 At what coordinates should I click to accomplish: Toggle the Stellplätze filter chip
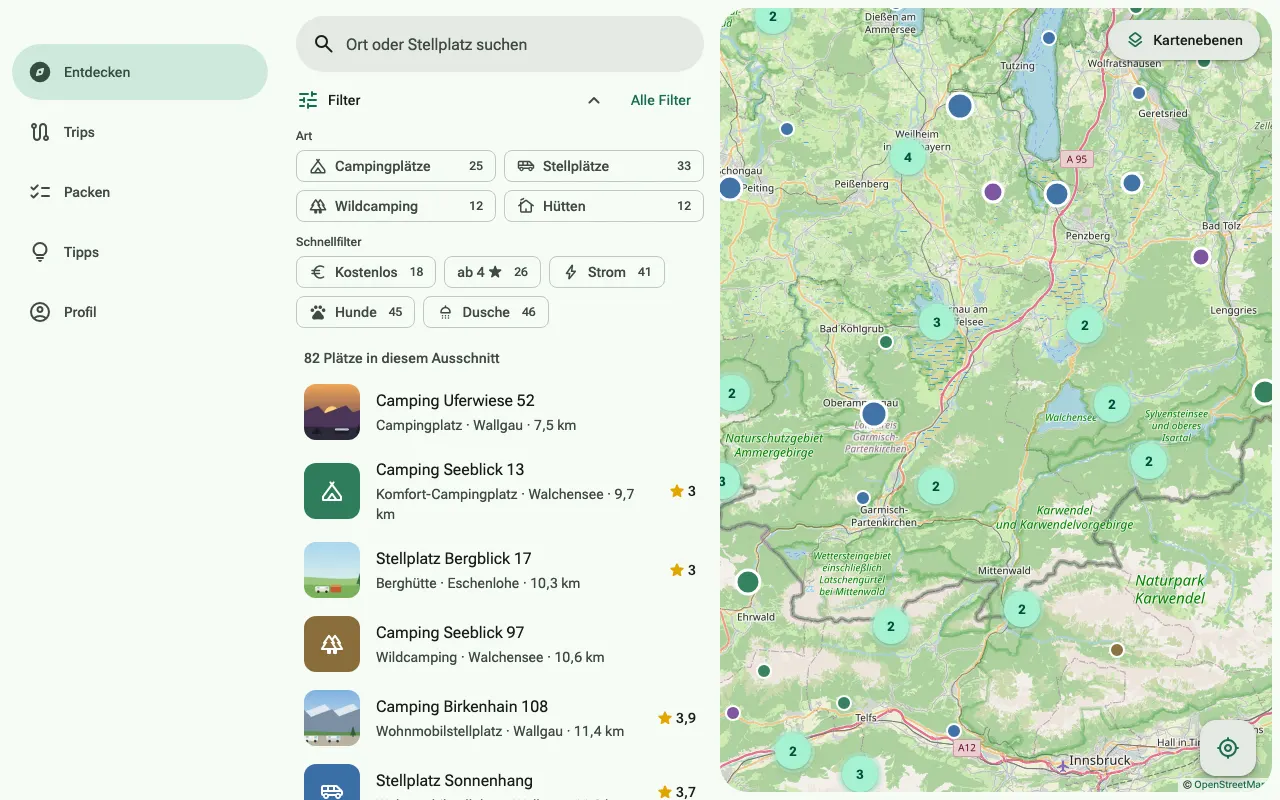click(604, 166)
